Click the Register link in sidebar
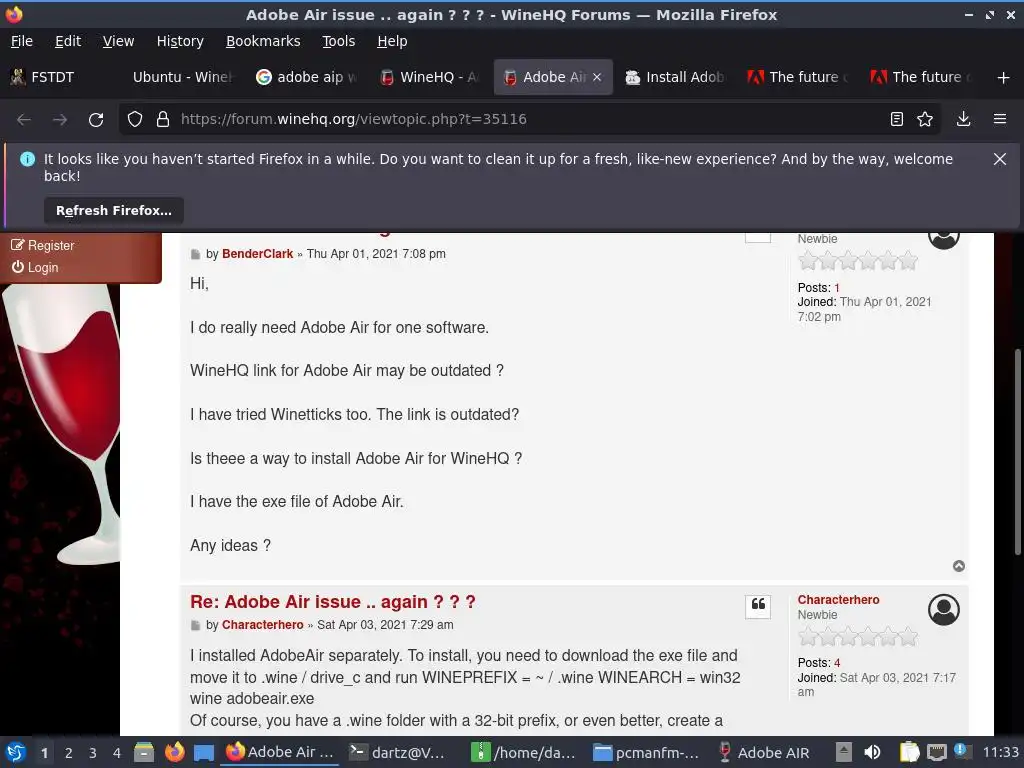The width and height of the screenshot is (1024, 768). point(43,246)
